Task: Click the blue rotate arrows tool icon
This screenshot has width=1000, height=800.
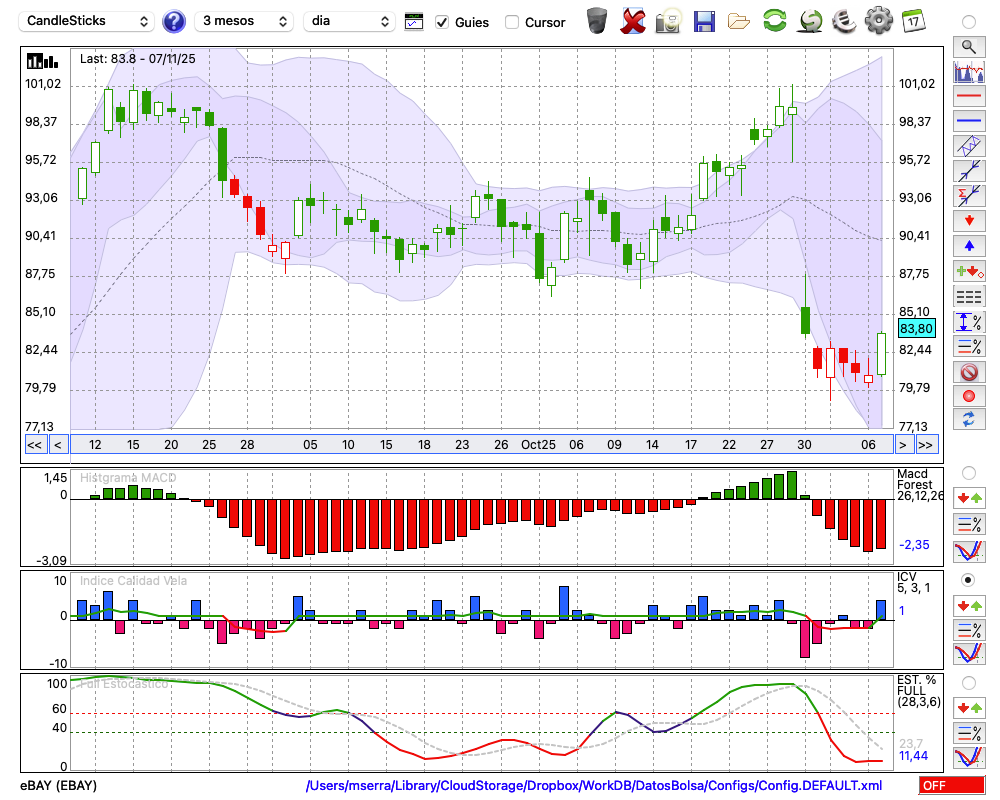Action: tap(969, 420)
